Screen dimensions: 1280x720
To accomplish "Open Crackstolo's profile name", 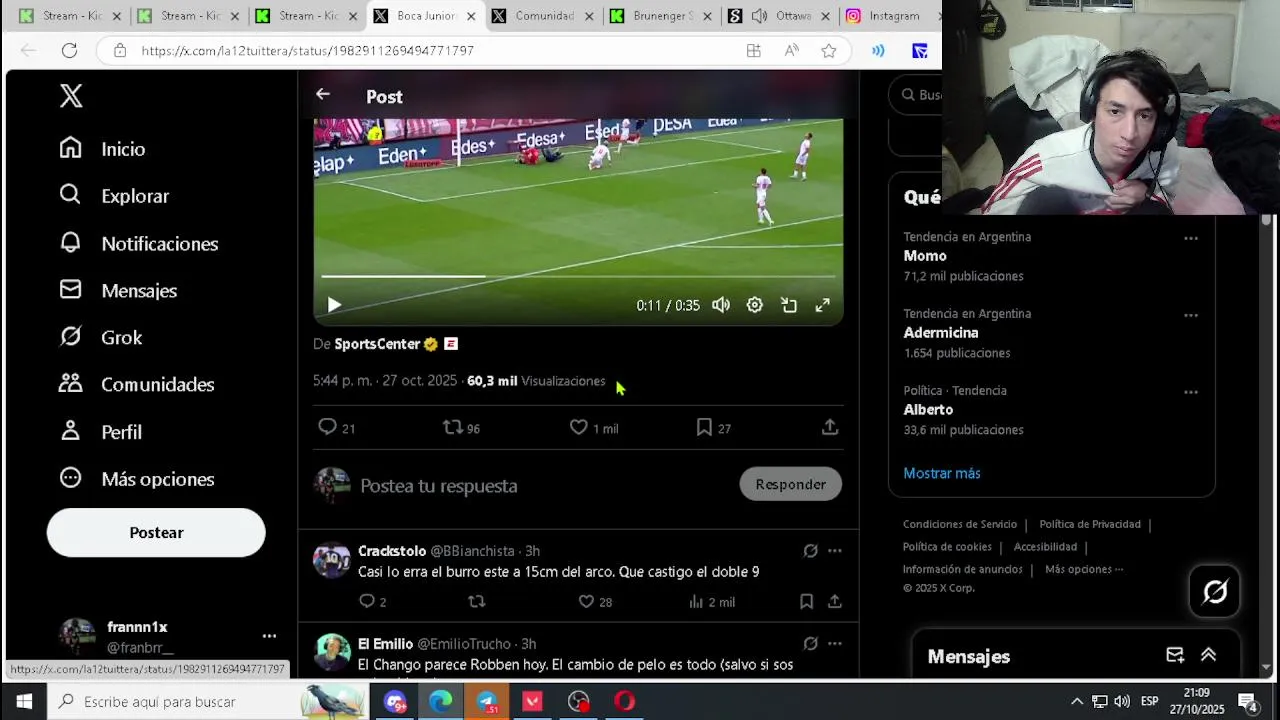I will (392, 551).
